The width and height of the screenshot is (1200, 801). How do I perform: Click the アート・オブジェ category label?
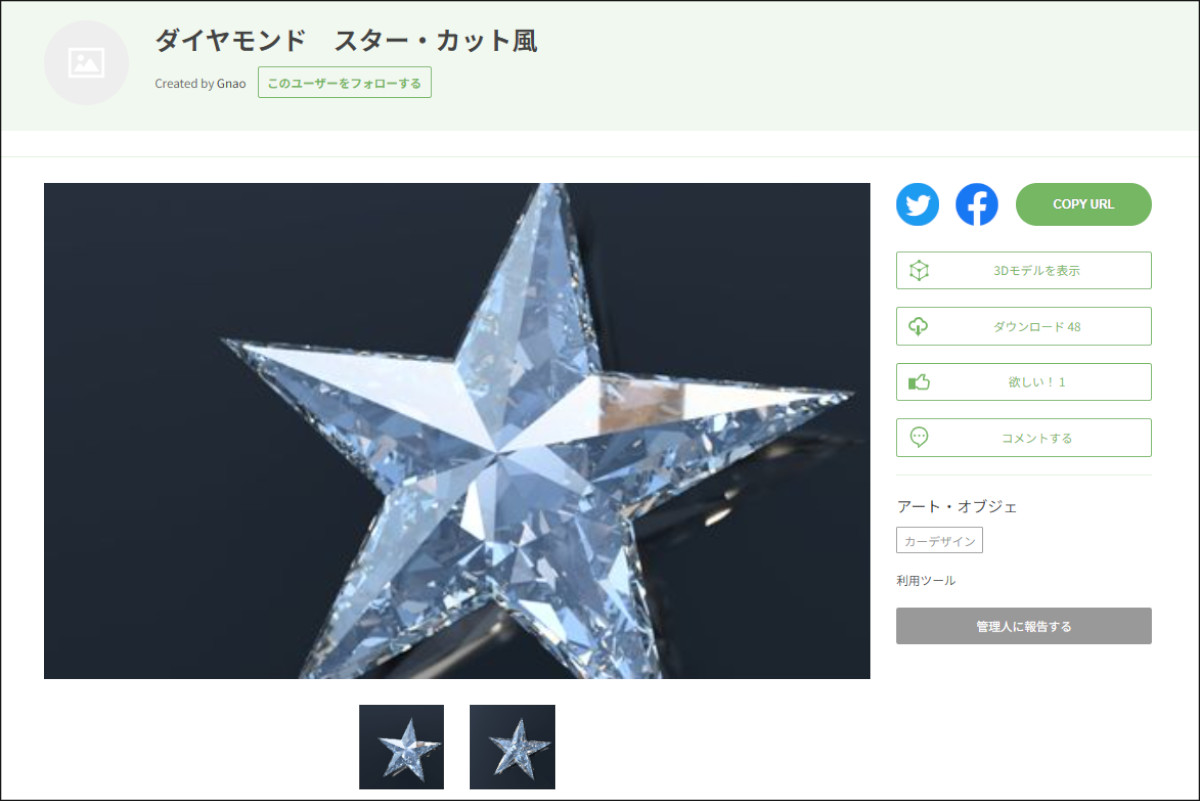coord(957,507)
